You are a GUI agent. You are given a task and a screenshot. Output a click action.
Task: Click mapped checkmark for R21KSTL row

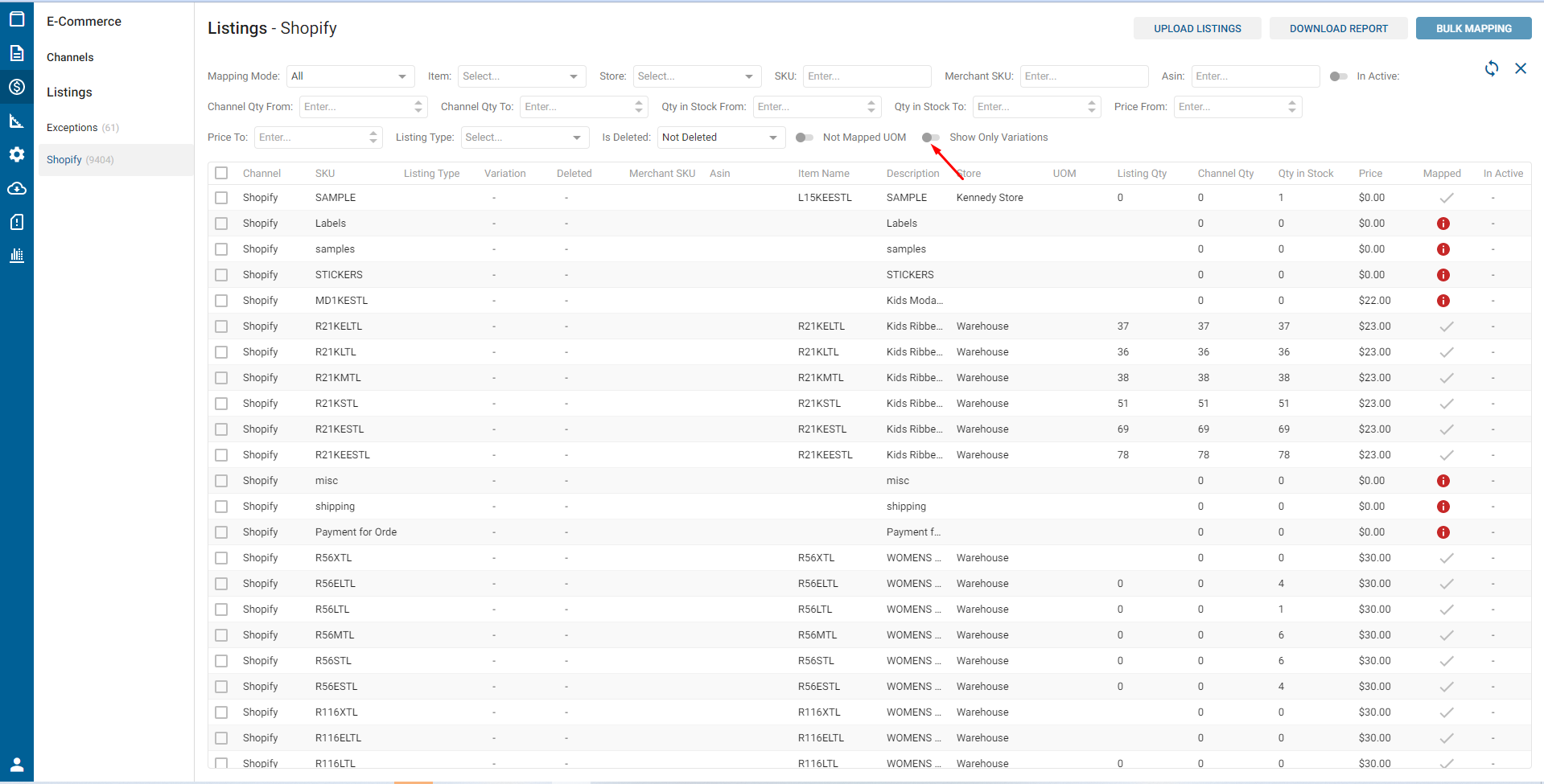(1447, 404)
